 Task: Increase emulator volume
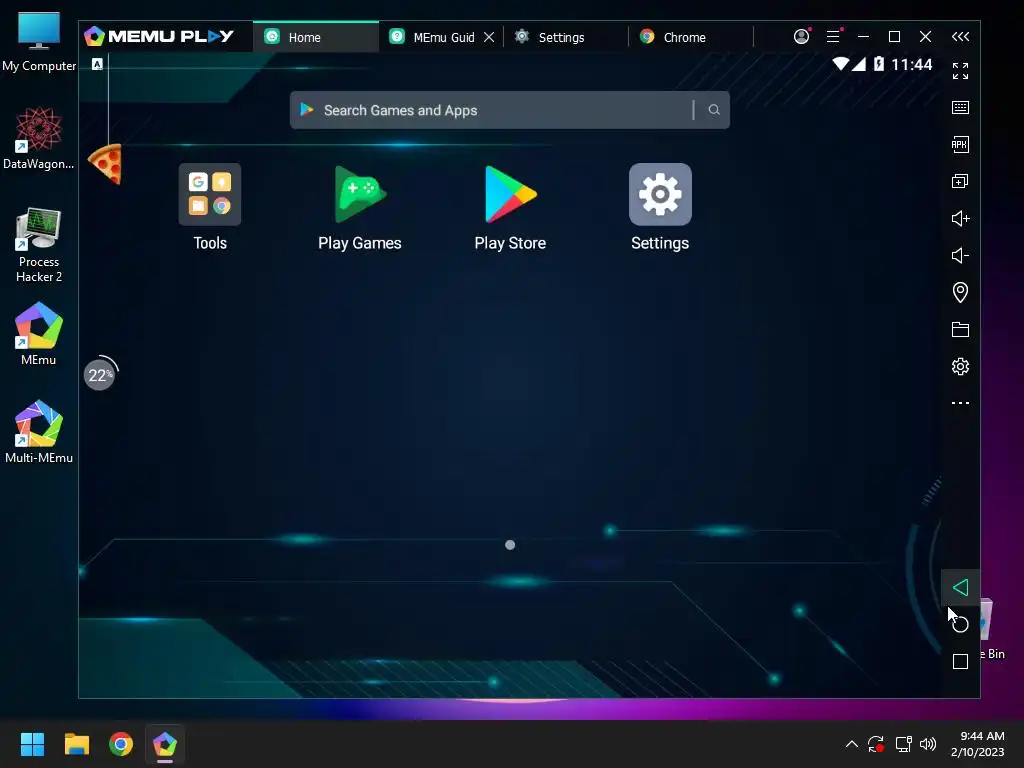pos(960,218)
